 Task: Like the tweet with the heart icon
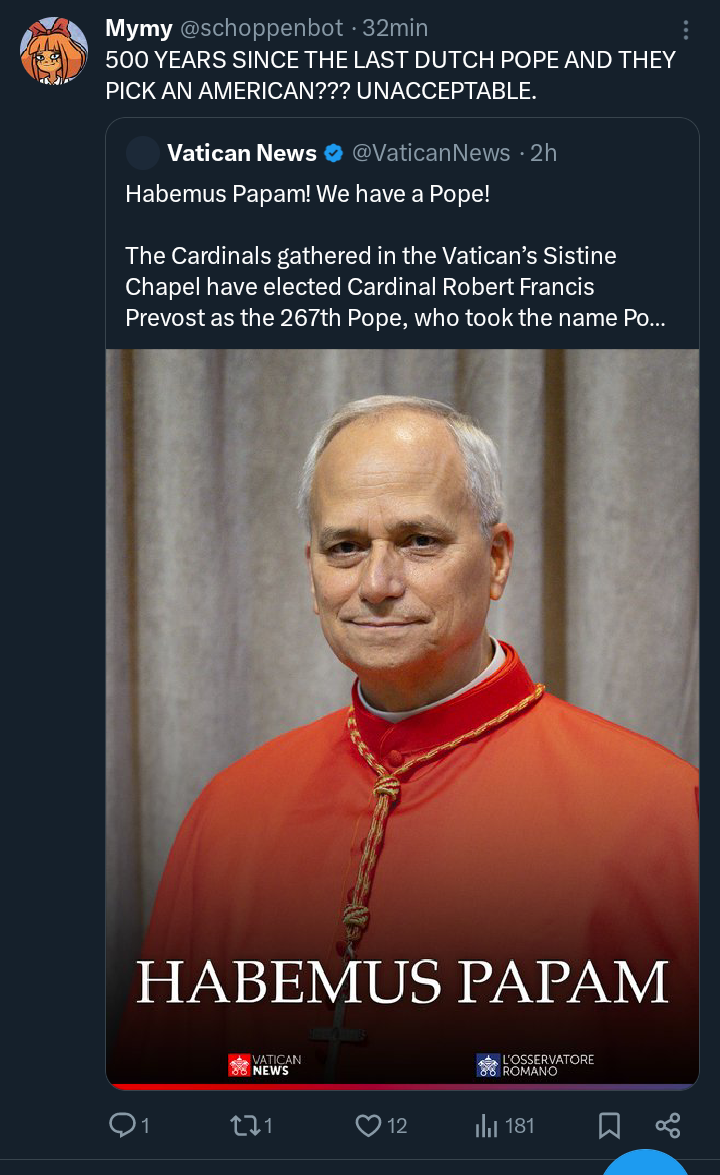368,1125
